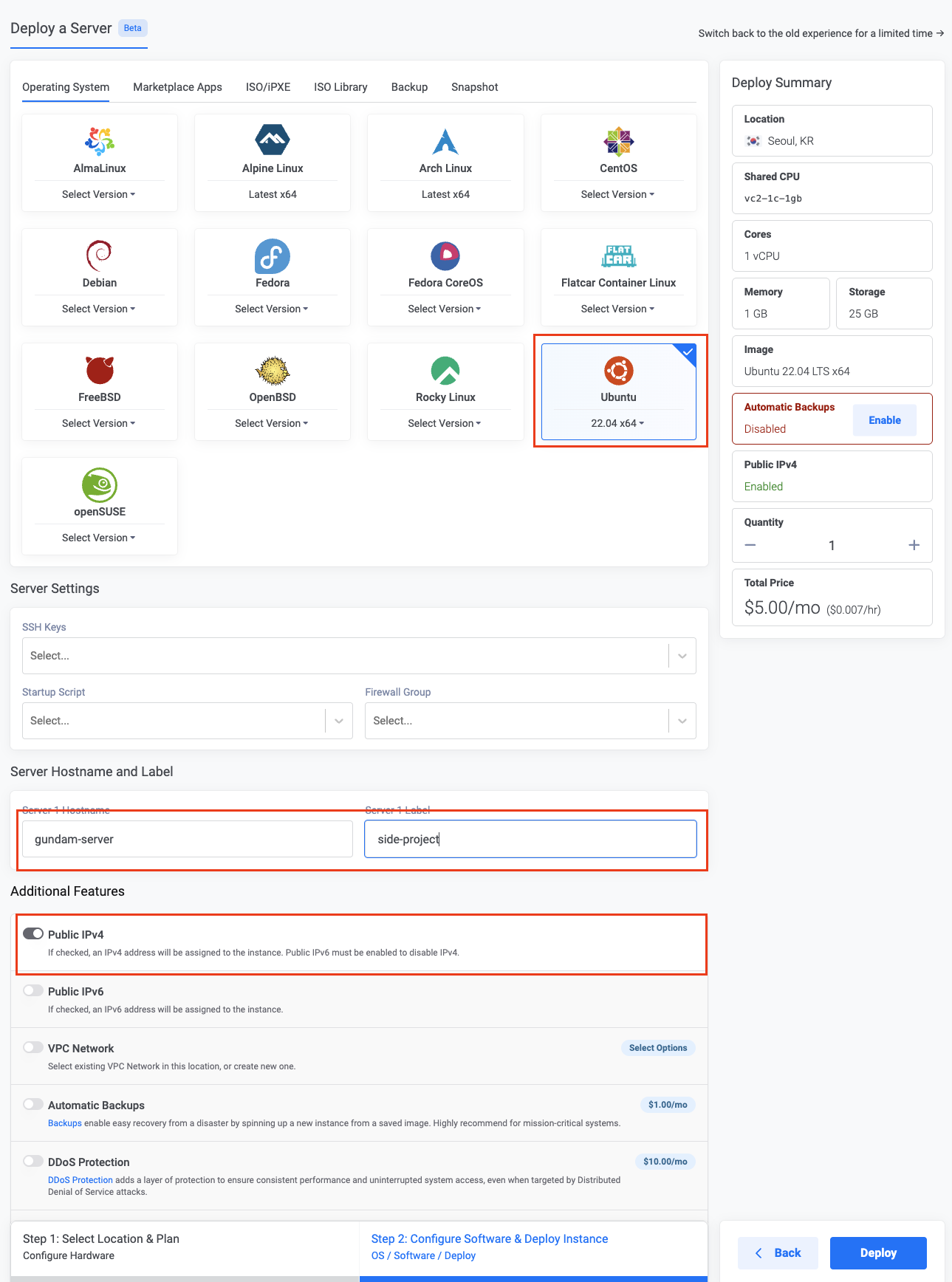Expand the Firewall Group dropdown

[x=530, y=721]
